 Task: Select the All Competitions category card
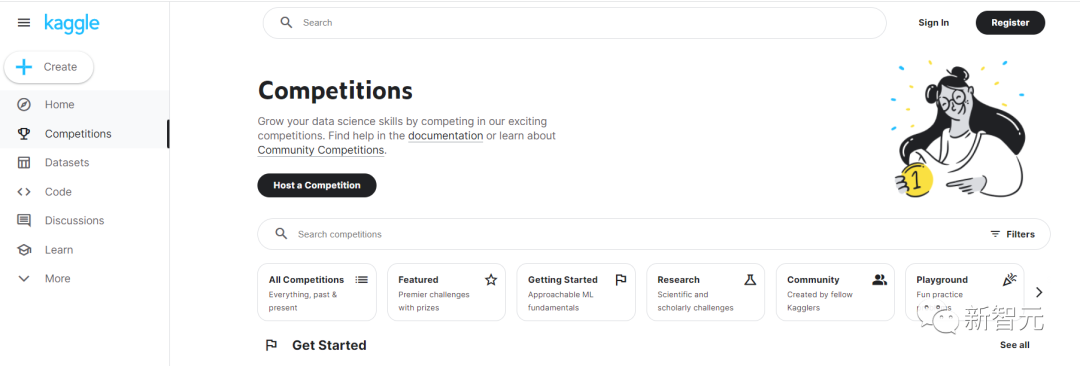(317, 292)
